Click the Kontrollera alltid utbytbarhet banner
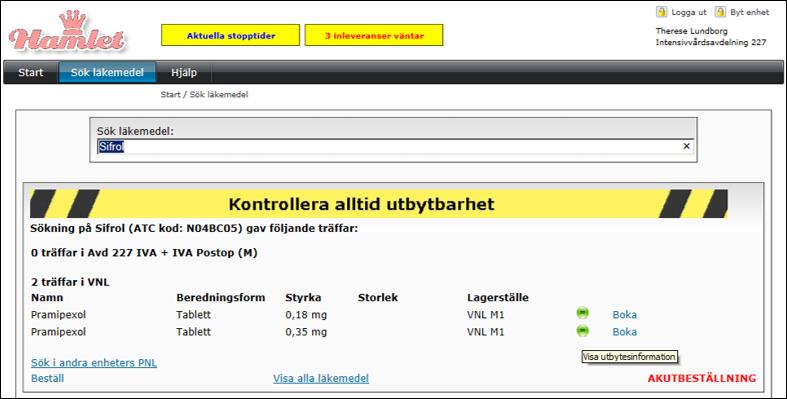Screen dimensions: 787x399 (x=379, y=204)
